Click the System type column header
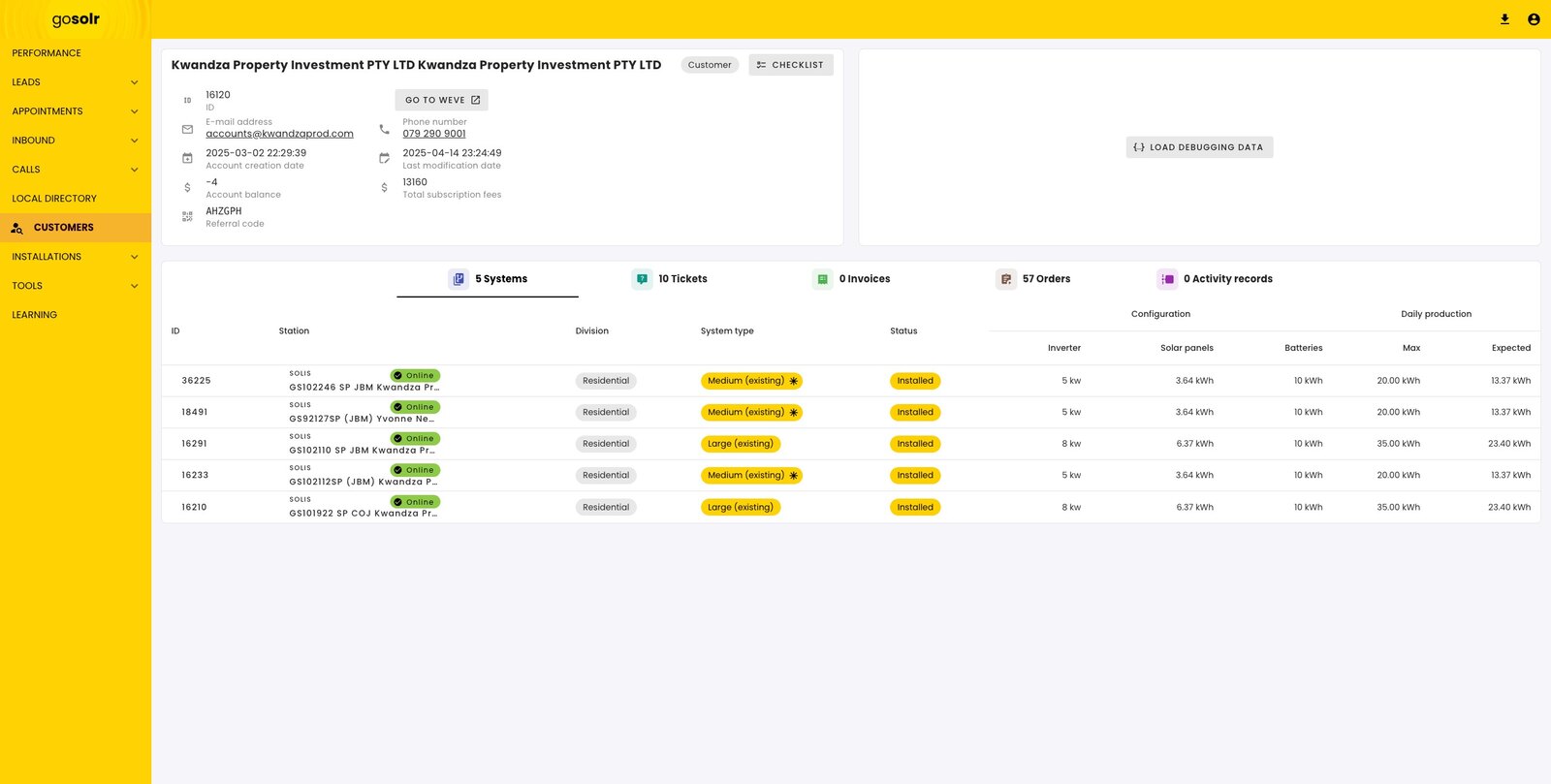1551x784 pixels. (727, 331)
